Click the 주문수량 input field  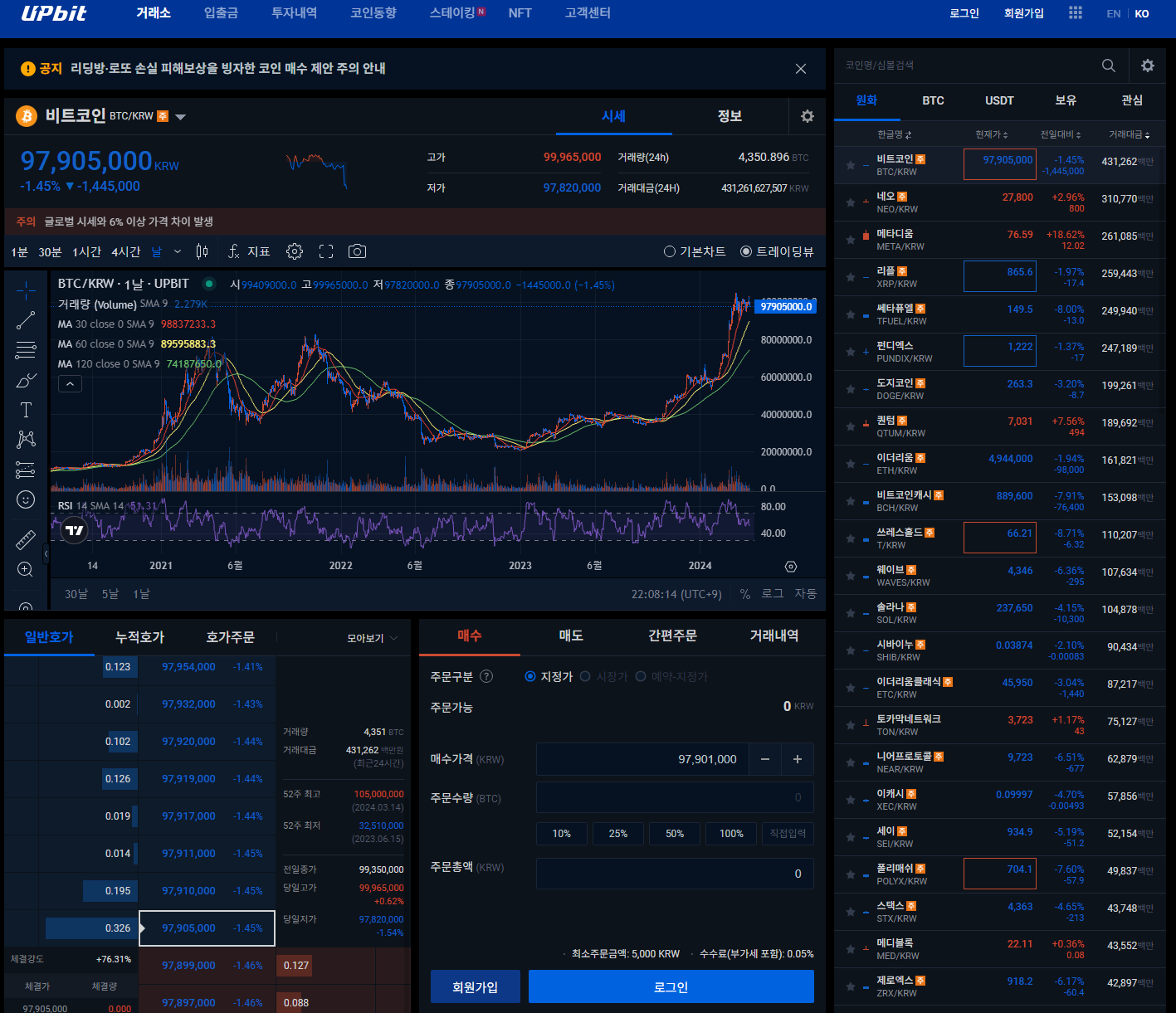pos(675,797)
